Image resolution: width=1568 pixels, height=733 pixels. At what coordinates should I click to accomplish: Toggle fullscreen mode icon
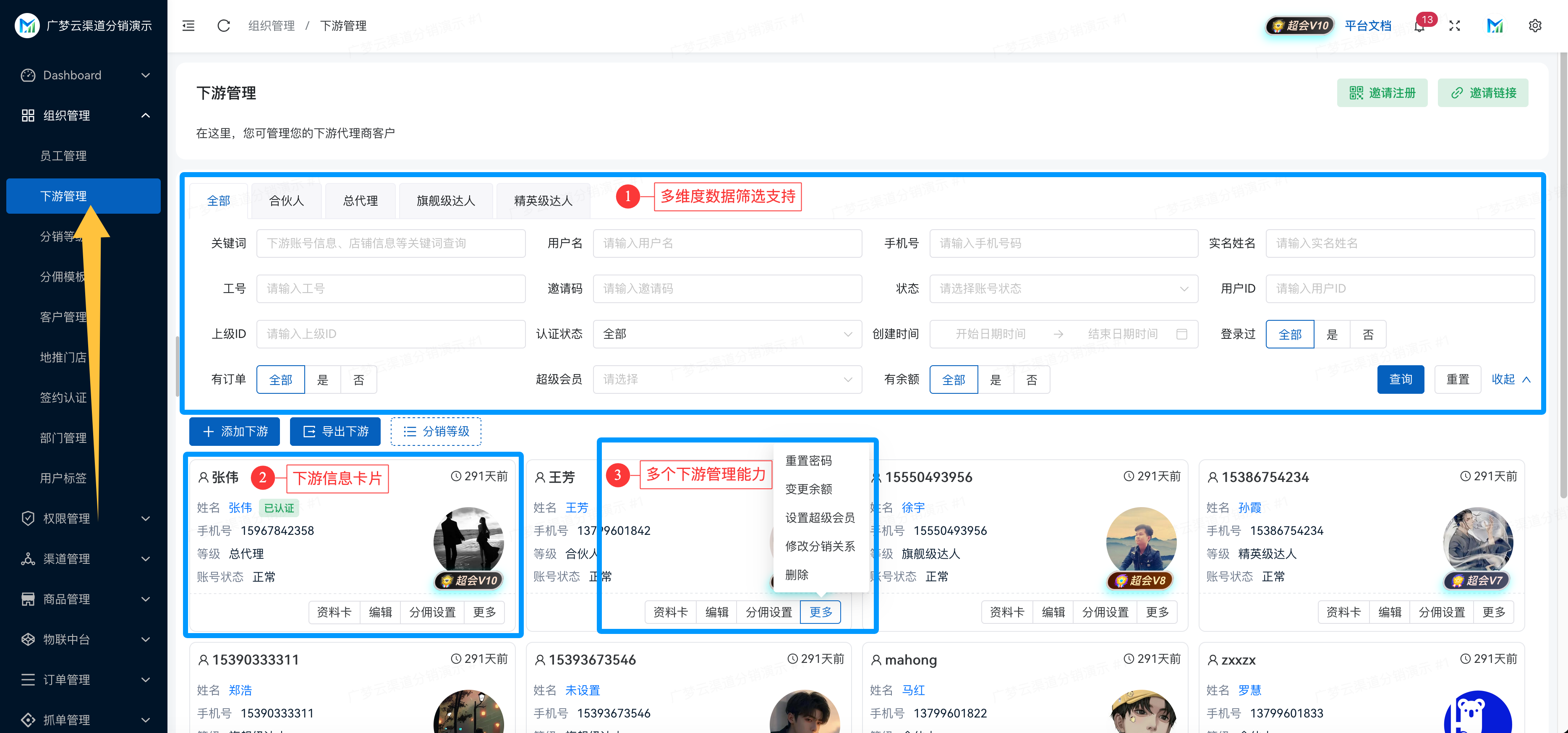(1455, 26)
